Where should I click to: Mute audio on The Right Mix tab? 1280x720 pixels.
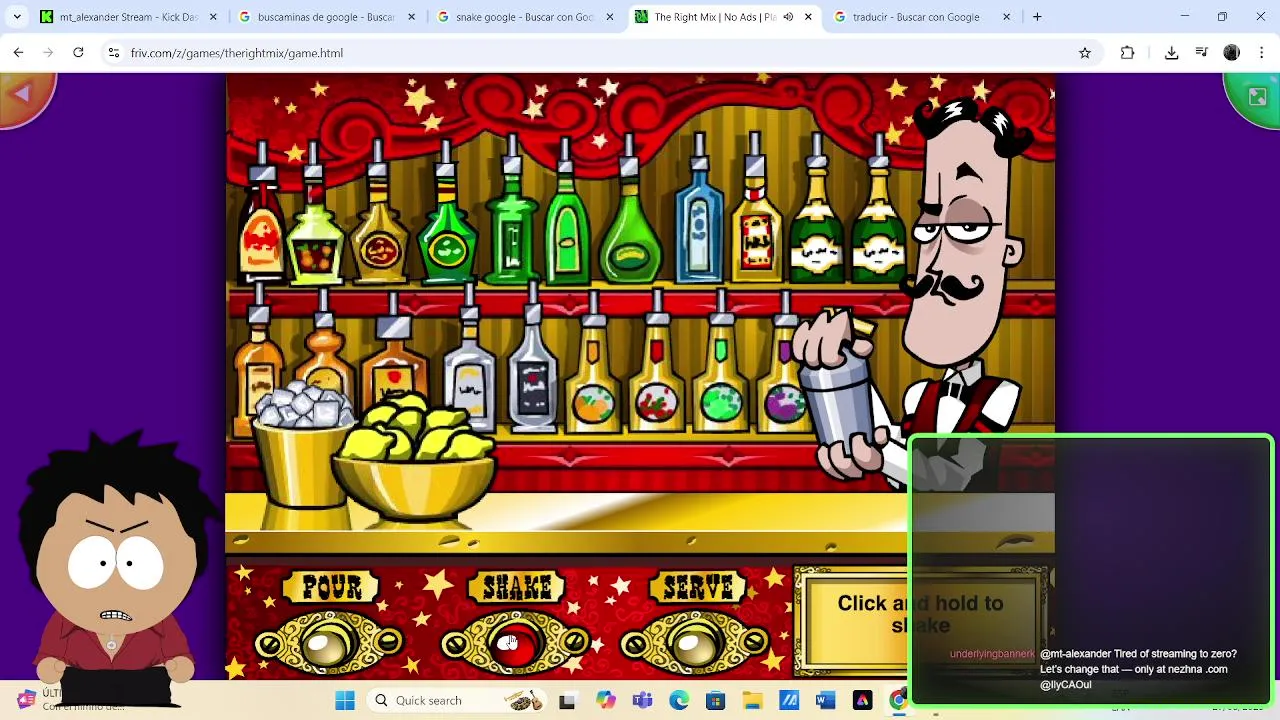pyautogui.click(x=788, y=17)
